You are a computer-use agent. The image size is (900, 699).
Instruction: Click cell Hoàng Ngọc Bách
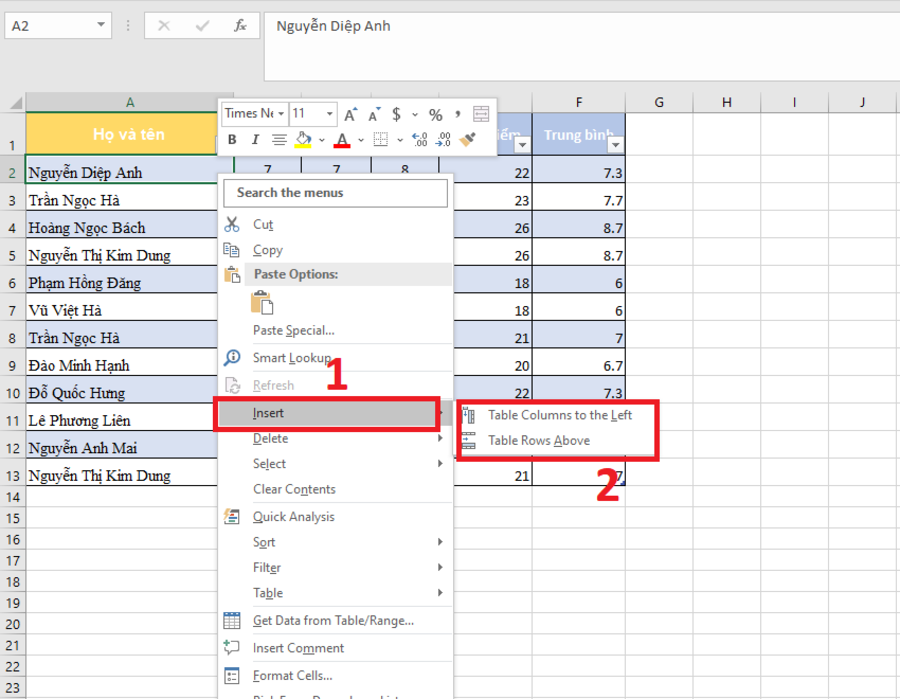coord(122,228)
